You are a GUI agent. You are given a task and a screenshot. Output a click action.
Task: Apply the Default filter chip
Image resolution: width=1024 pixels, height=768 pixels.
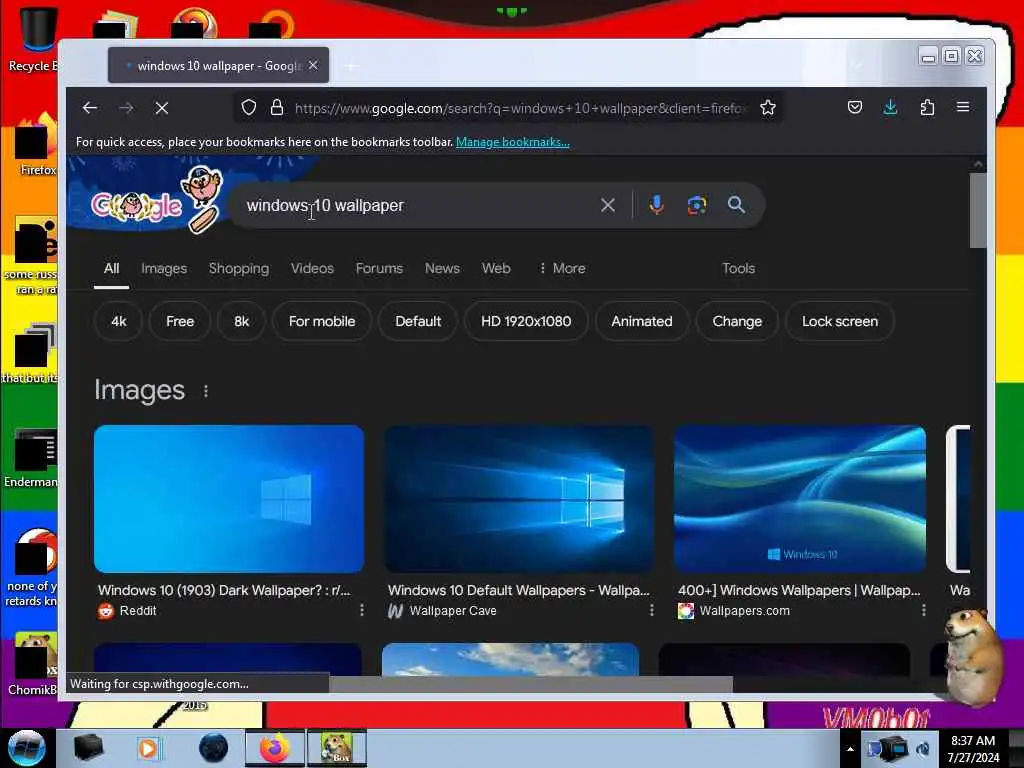pos(418,321)
